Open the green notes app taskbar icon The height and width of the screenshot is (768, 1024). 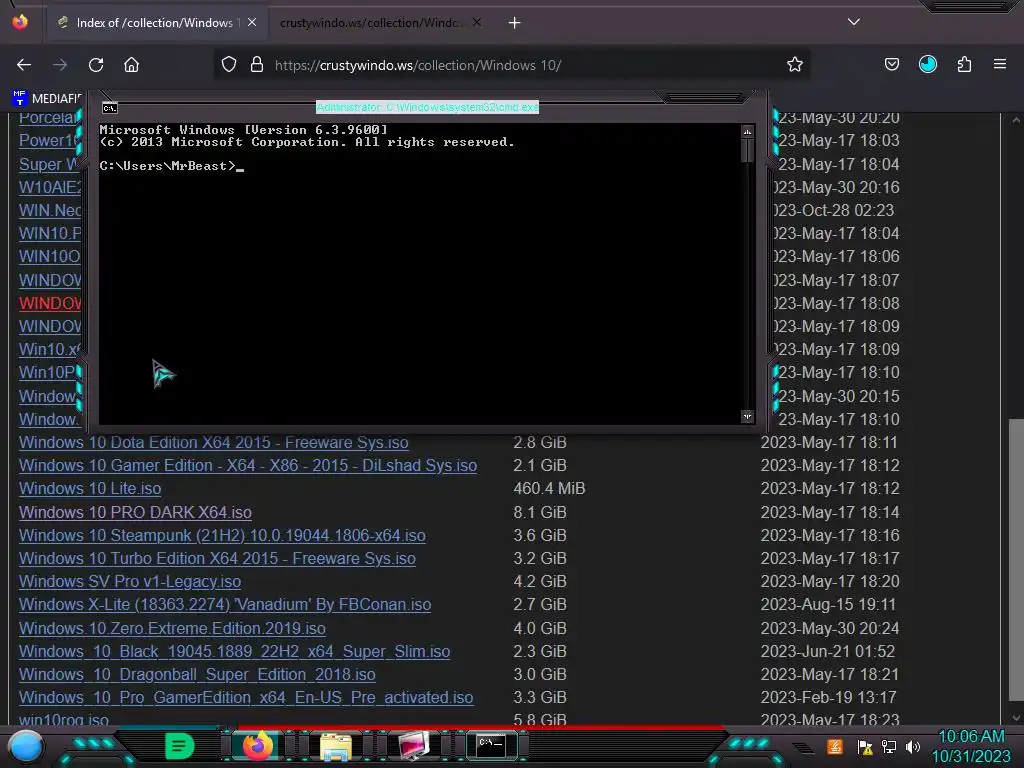pyautogui.click(x=179, y=746)
